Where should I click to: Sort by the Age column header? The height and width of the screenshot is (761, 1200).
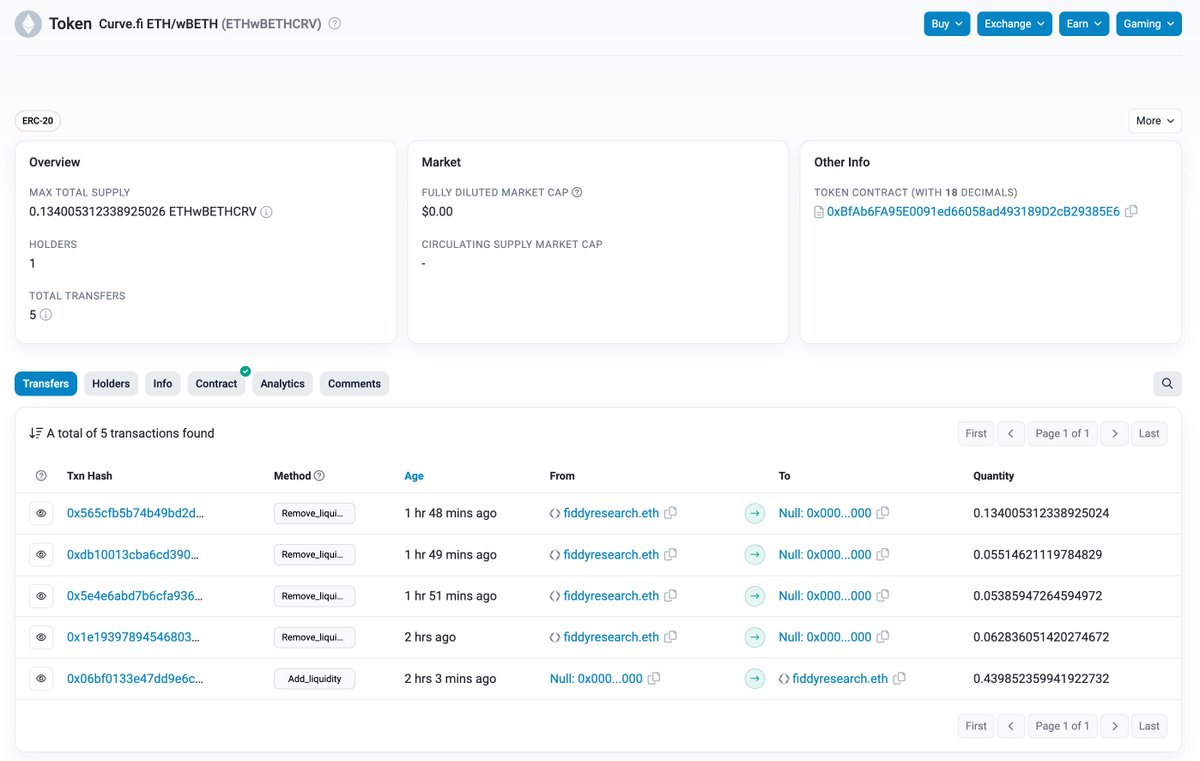tap(414, 476)
